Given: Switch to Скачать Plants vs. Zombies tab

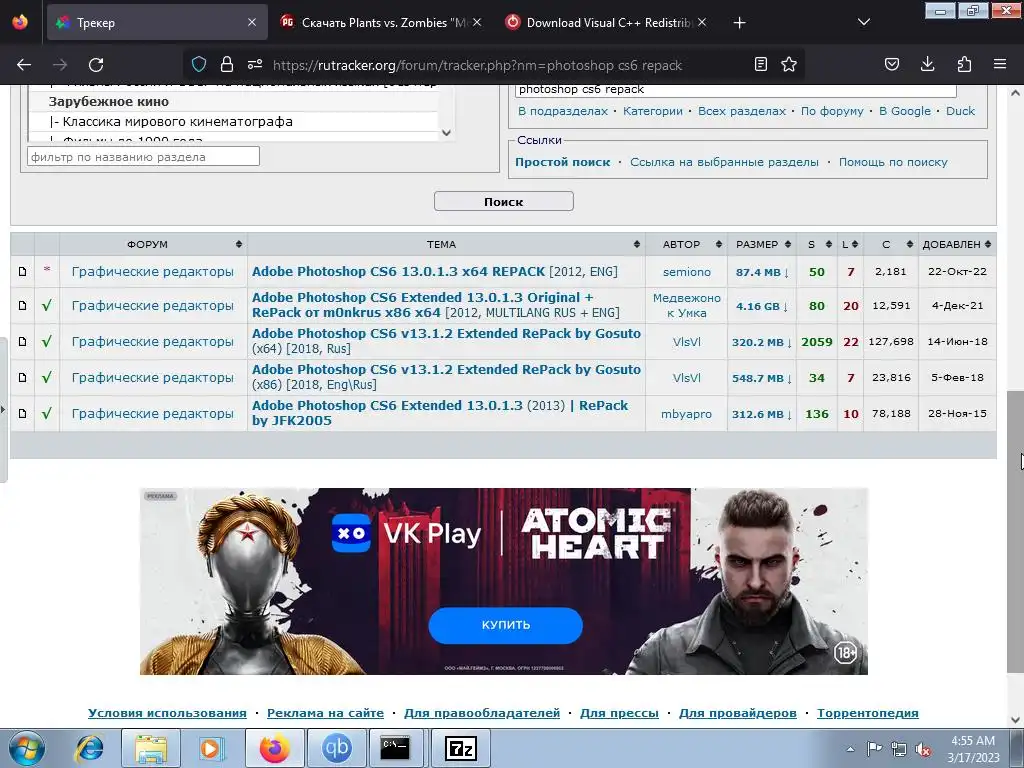Looking at the screenshot, I should [383, 22].
